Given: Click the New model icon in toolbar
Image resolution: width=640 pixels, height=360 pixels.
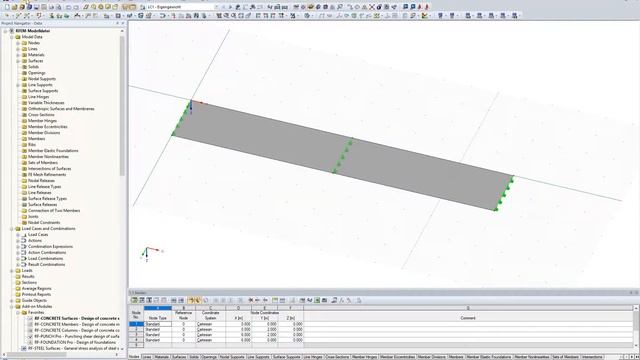Looking at the screenshot, I should 7,7.
